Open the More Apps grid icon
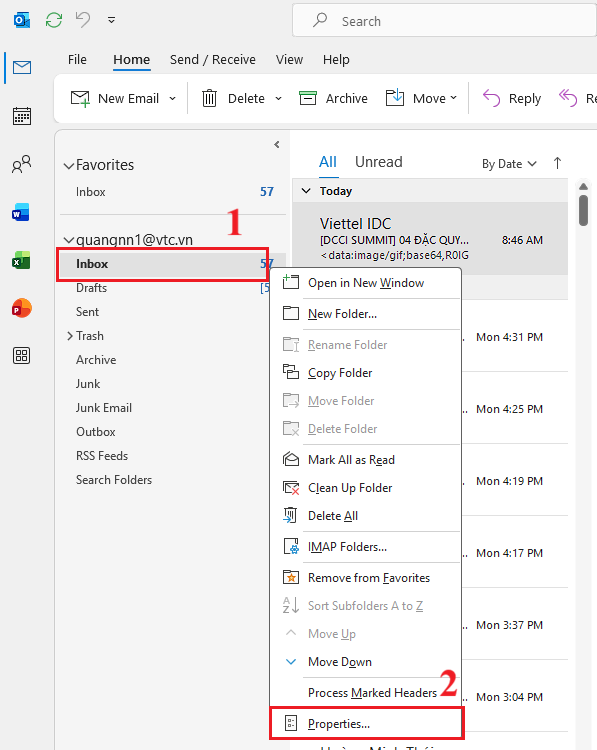The height and width of the screenshot is (750, 597). pyautogui.click(x=22, y=355)
